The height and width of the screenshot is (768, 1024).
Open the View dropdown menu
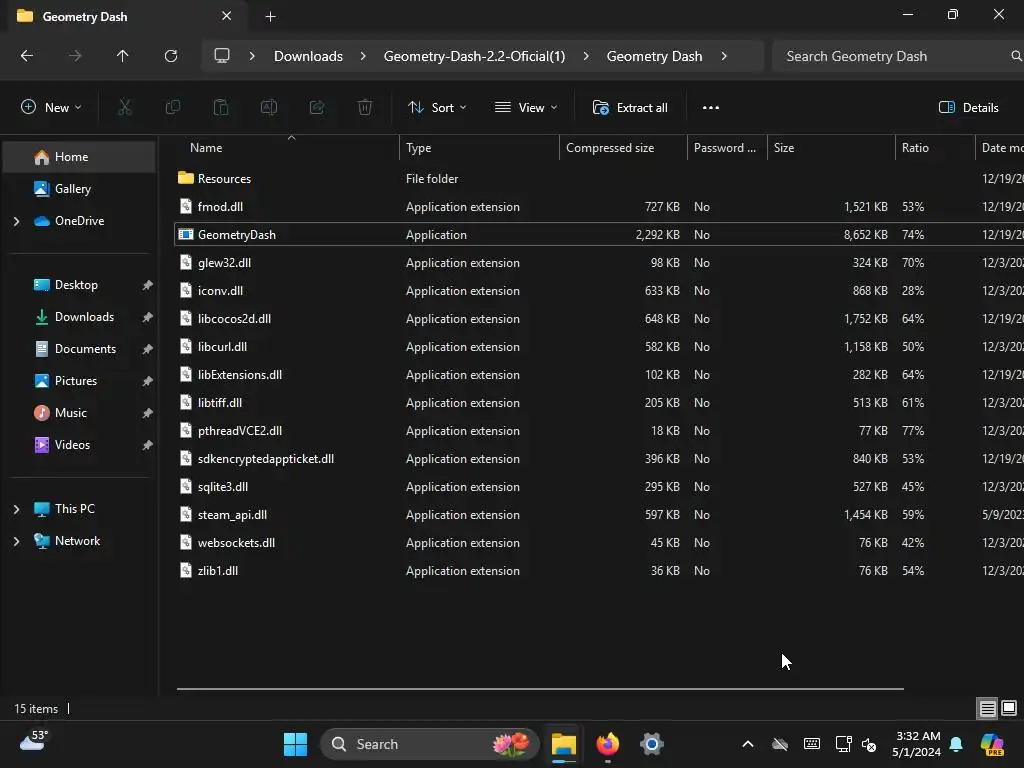point(526,108)
